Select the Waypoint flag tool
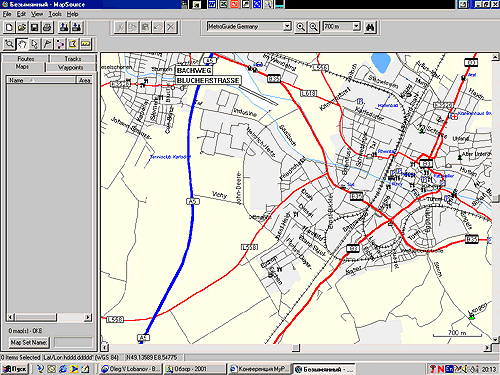This screenshot has width=500, height=375. (x=47, y=44)
